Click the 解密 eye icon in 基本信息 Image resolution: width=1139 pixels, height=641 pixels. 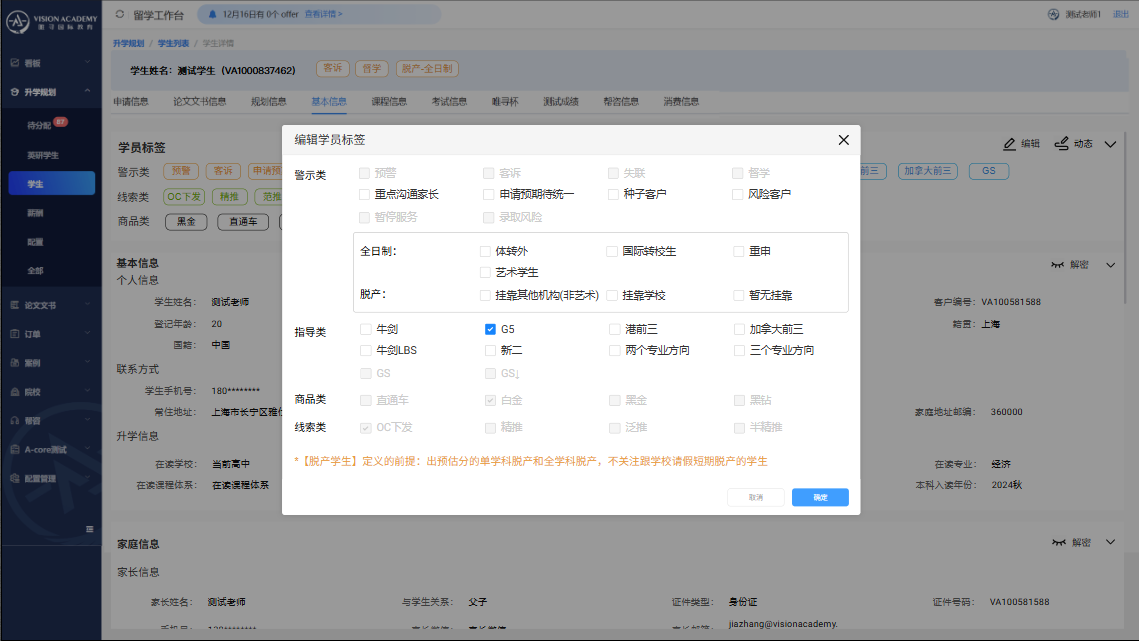point(1058,265)
